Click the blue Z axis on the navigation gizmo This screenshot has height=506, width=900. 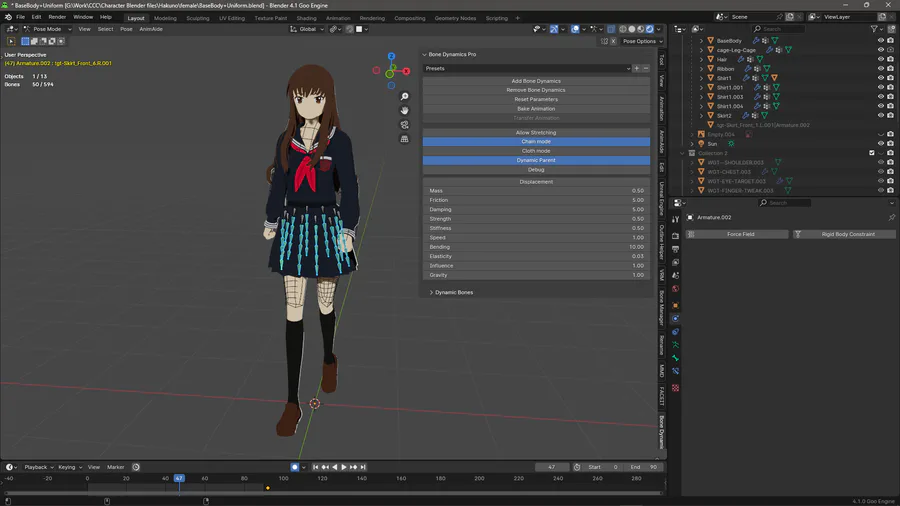click(x=391, y=56)
